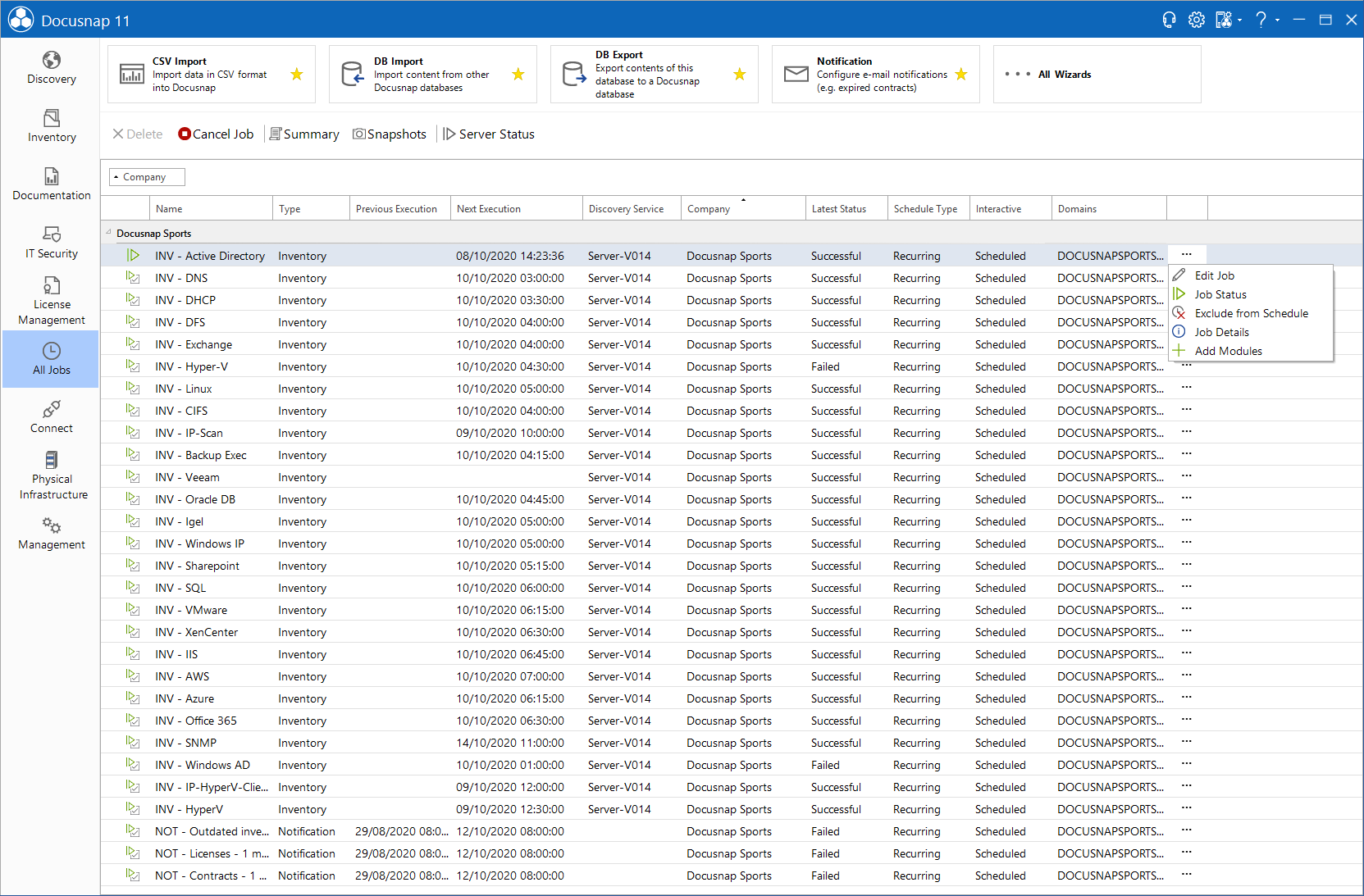Open more options for INV - Linux row
The width and height of the screenshot is (1364, 896).
1187,387
